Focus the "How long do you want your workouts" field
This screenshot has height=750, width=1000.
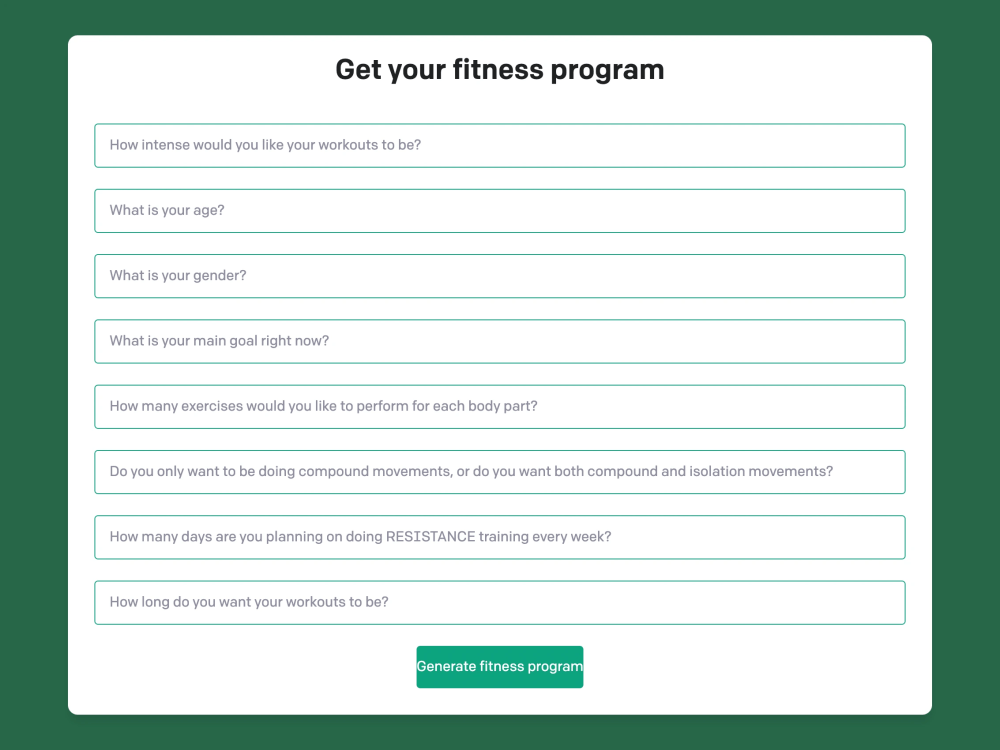[500, 602]
